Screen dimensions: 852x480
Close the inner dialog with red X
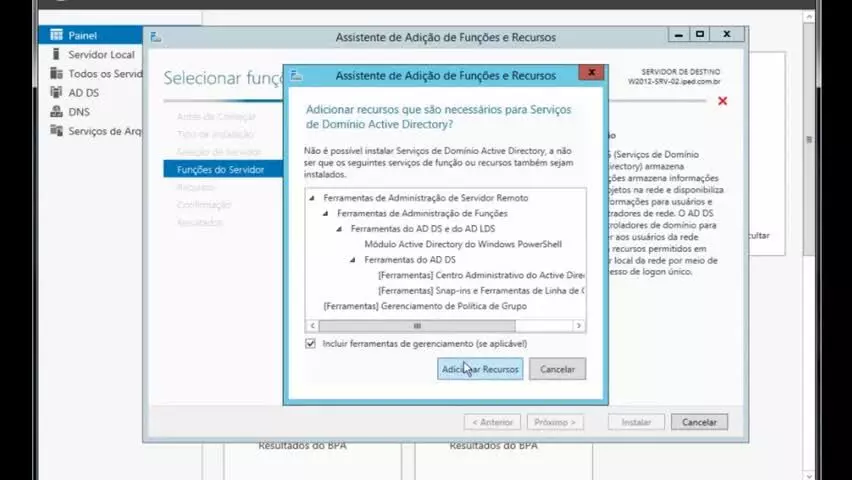591,72
